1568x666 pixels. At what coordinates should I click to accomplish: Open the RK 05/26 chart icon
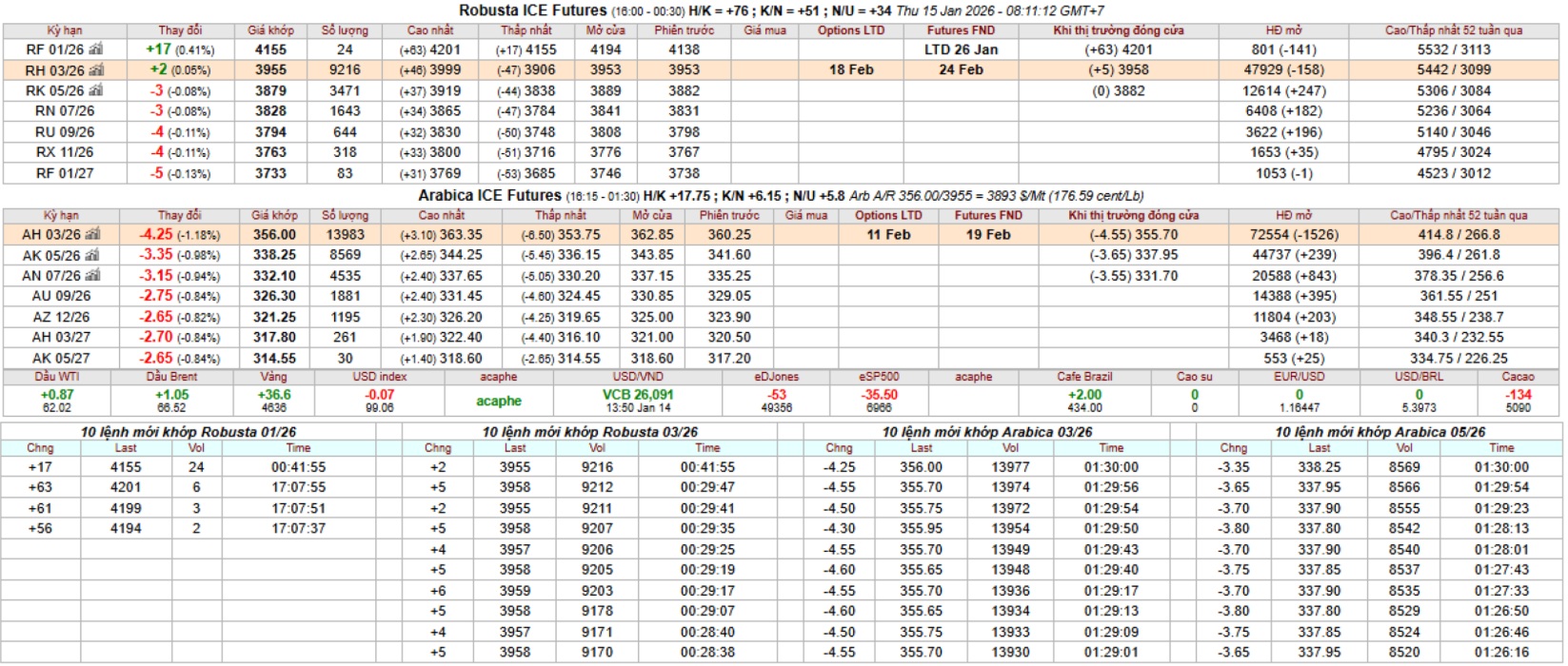tap(94, 90)
